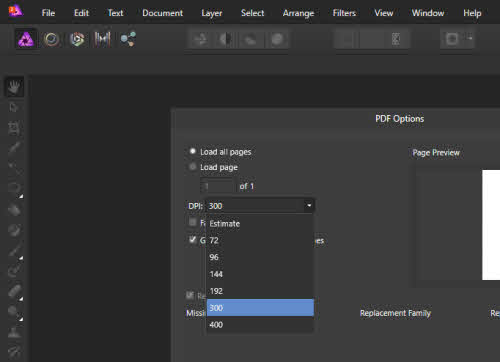This screenshot has width=500, height=362.
Task: Toggle the greyed Re… checkbox above Missing
Action: (190, 295)
